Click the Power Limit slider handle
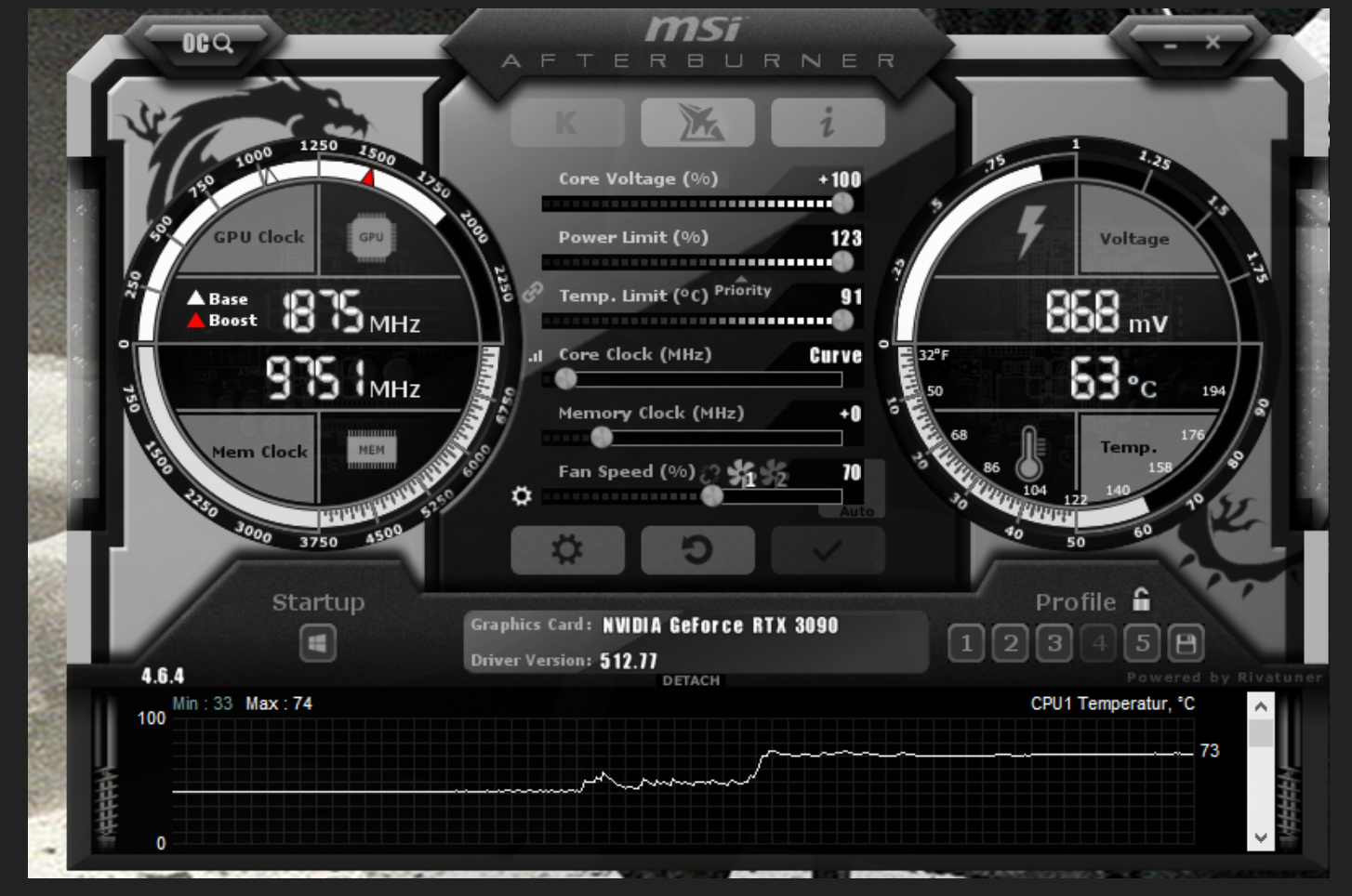The width and height of the screenshot is (1352, 896). (842, 262)
